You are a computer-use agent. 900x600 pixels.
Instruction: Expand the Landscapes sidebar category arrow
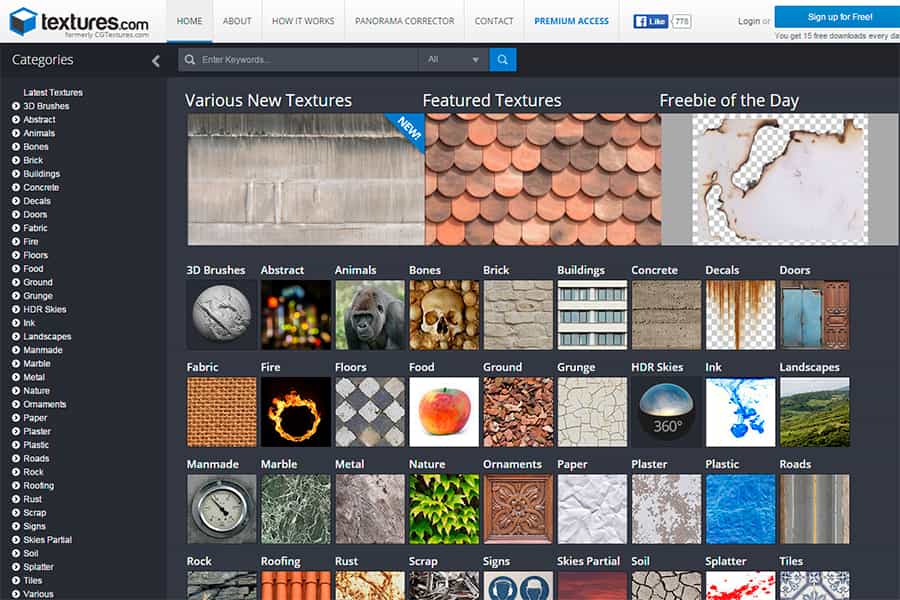click(x=16, y=337)
